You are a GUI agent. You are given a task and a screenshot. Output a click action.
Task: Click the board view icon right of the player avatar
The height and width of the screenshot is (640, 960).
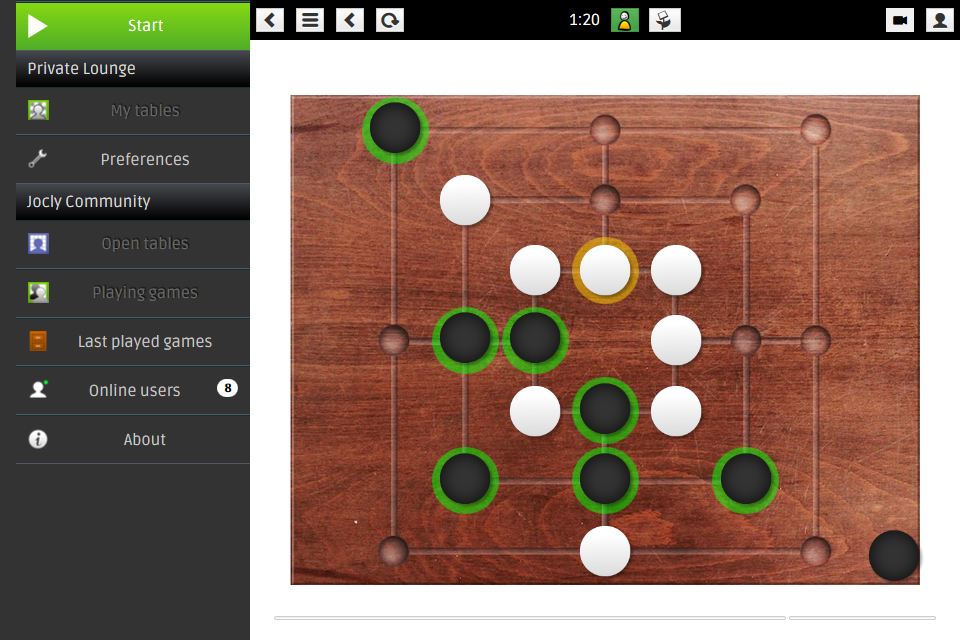click(664, 20)
